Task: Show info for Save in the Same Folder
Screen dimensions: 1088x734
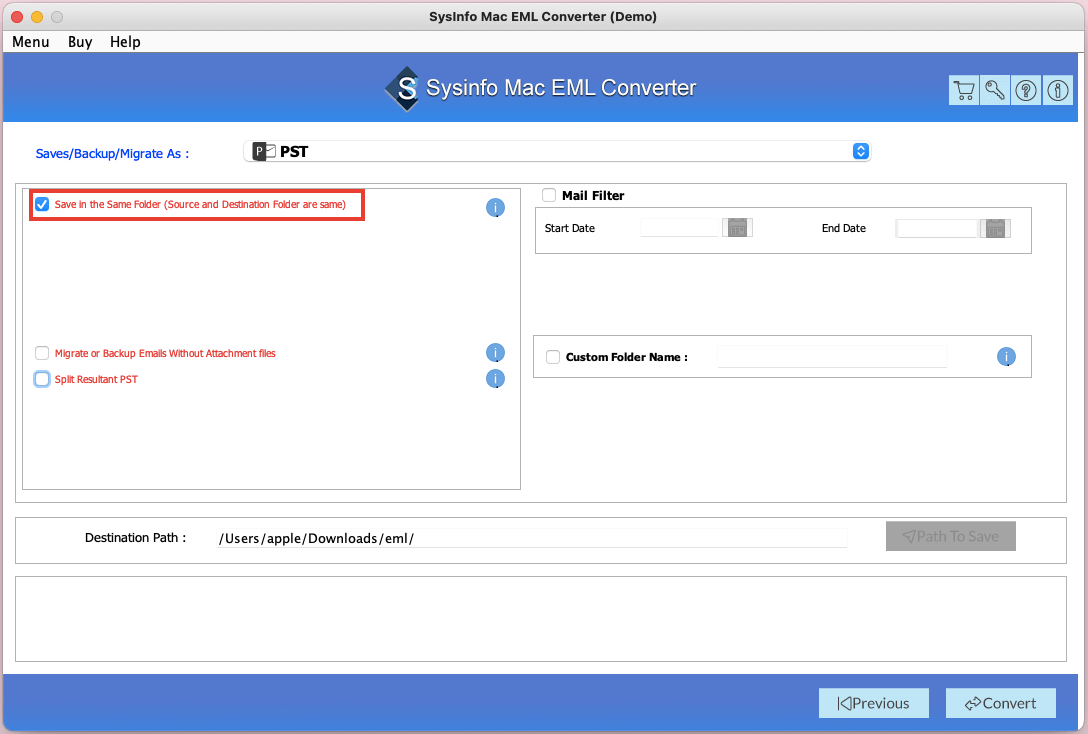Action: (495, 207)
